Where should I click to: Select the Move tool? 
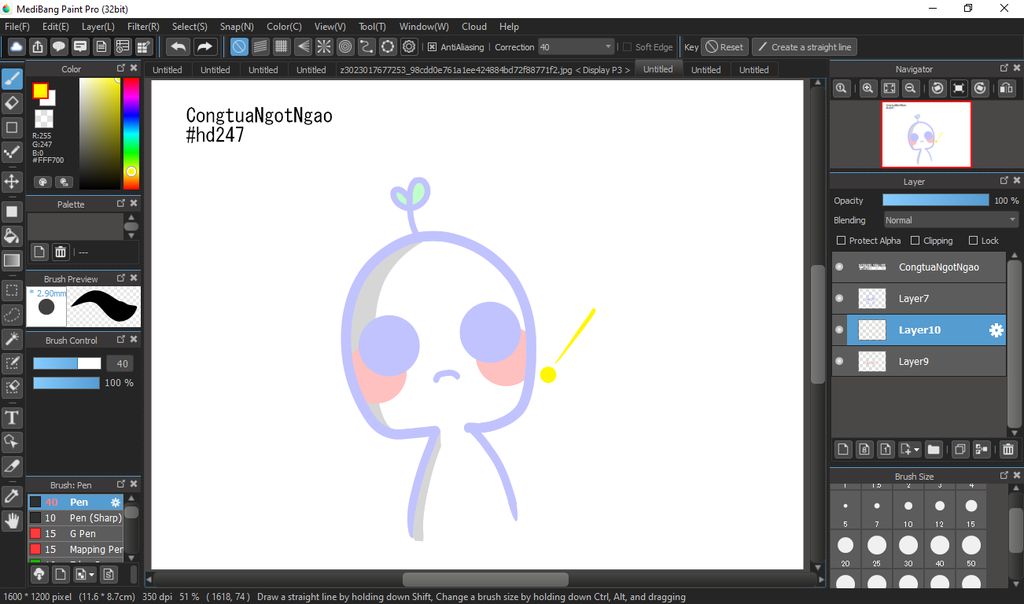tap(12, 181)
